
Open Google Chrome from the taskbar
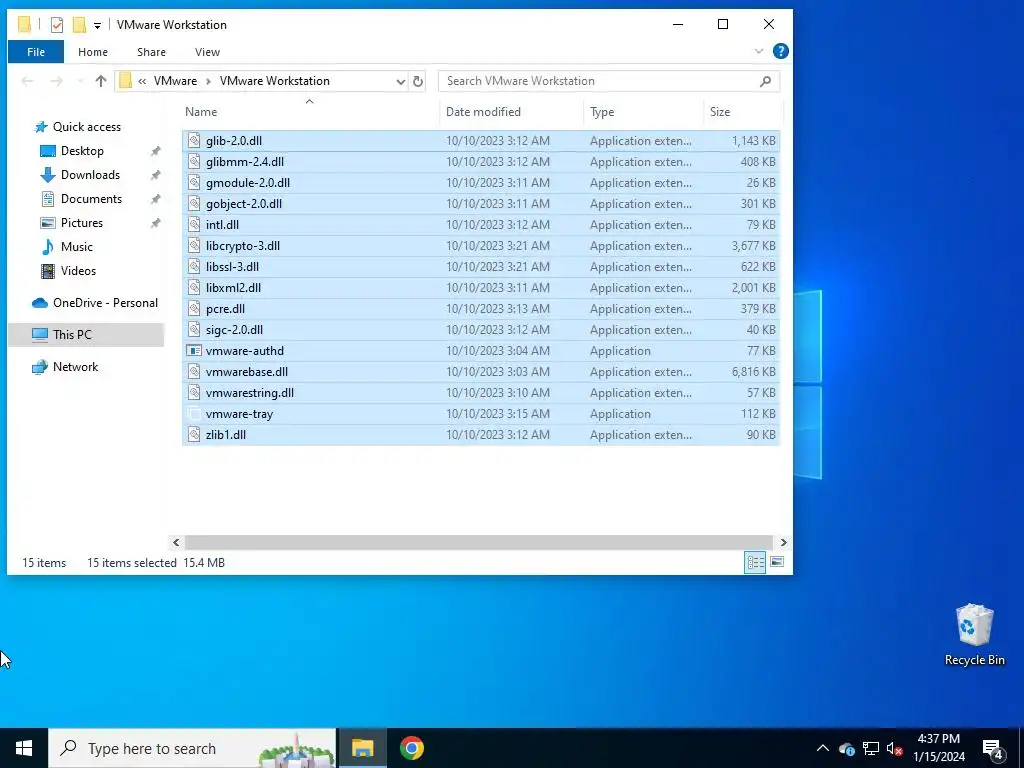412,748
